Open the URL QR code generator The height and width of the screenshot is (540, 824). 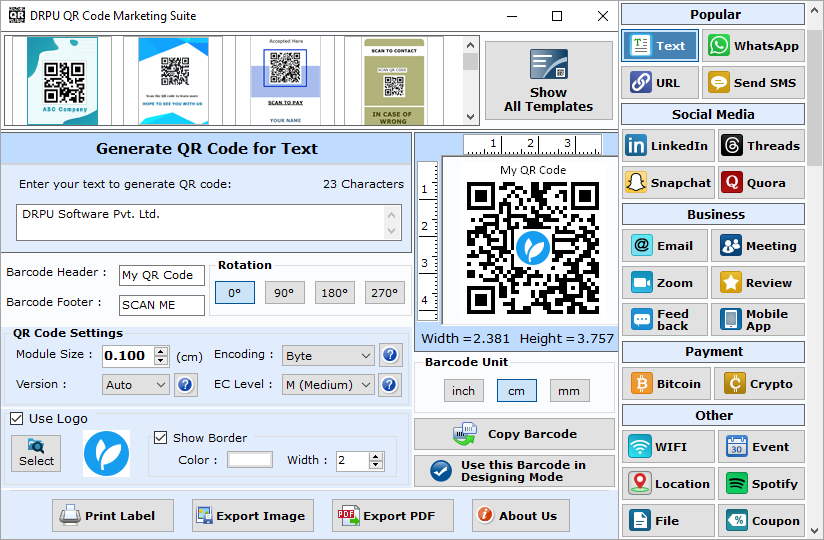pos(660,82)
